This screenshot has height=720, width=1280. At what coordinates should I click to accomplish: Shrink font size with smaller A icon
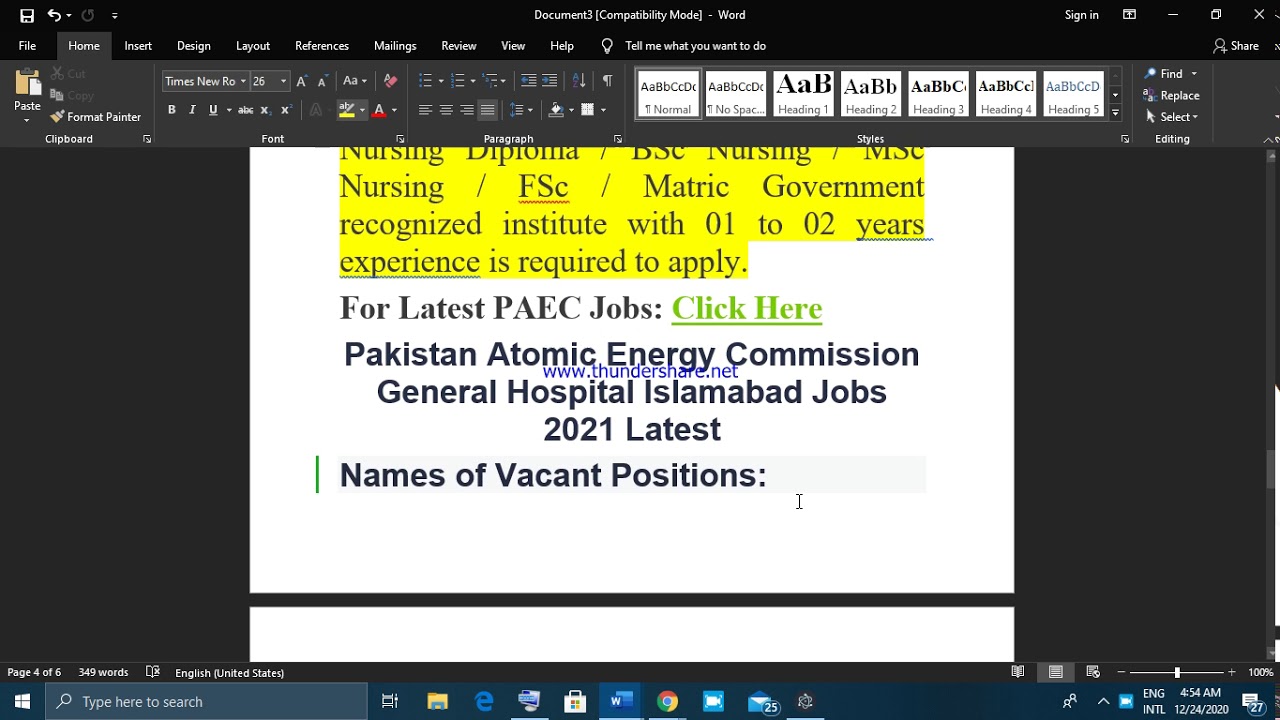click(322, 81)
